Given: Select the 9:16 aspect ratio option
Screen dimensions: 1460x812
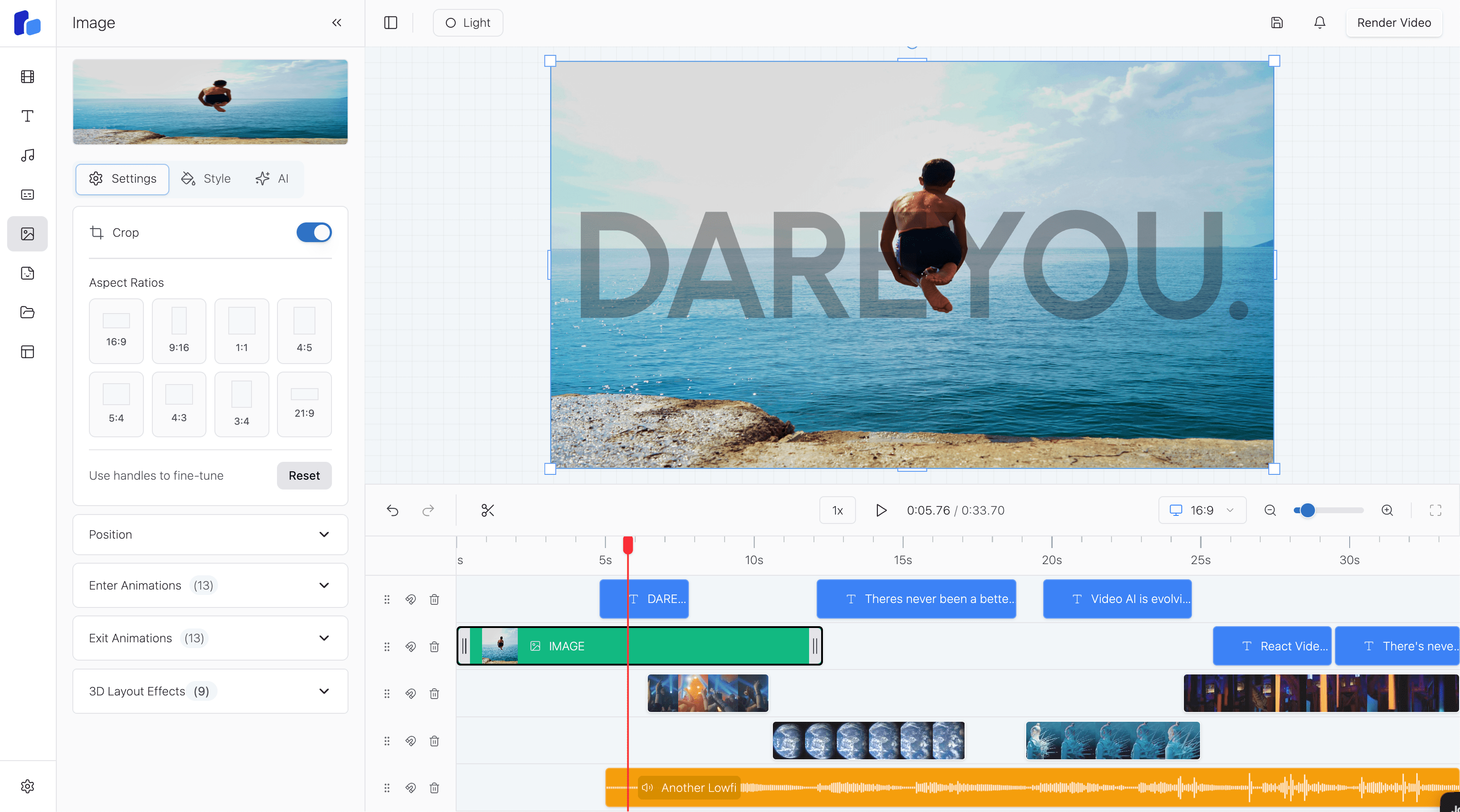Looking at the screenshot, I should (x=179, y=331).
